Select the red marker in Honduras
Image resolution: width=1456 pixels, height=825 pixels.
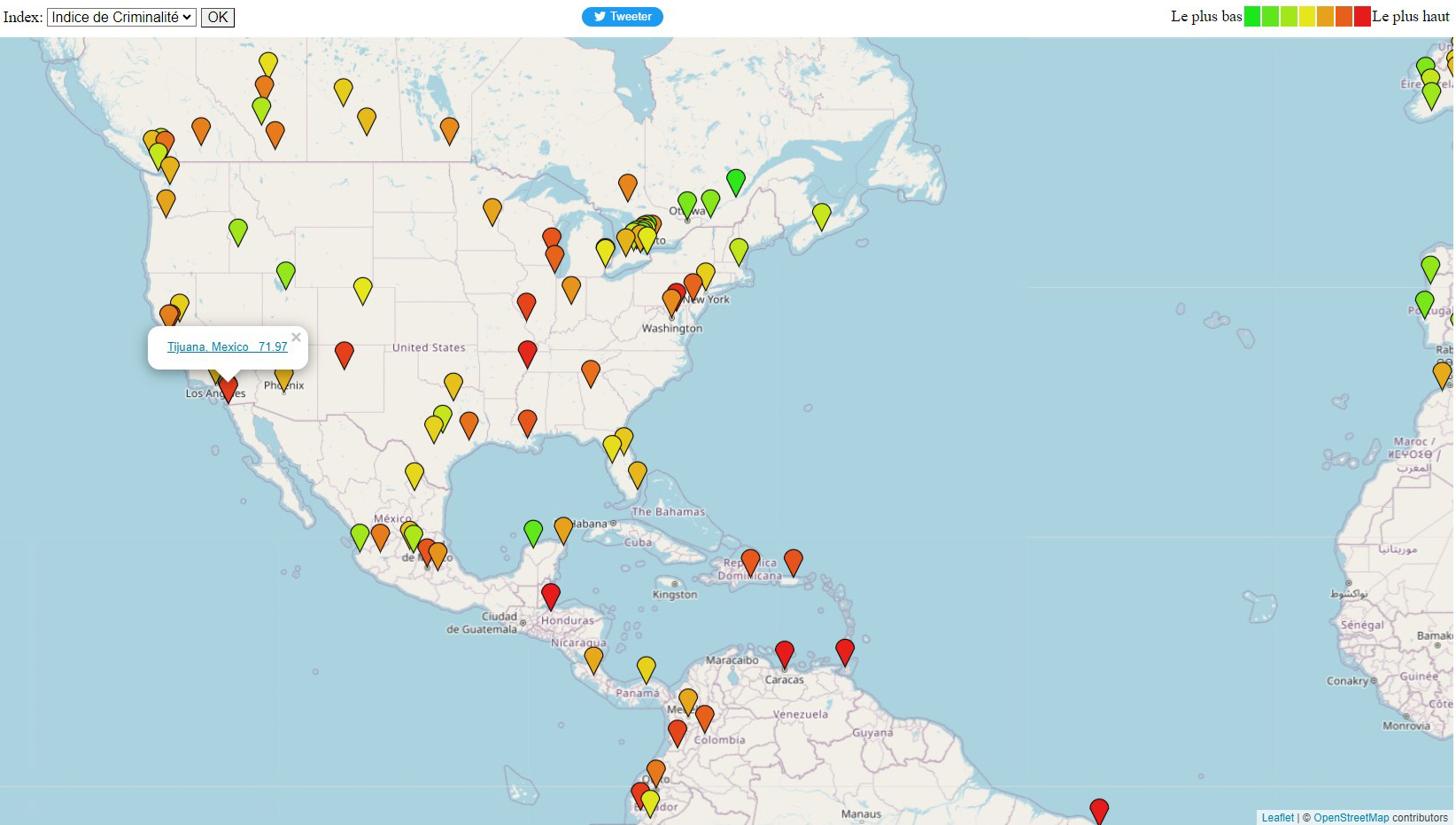click(550, 595)
